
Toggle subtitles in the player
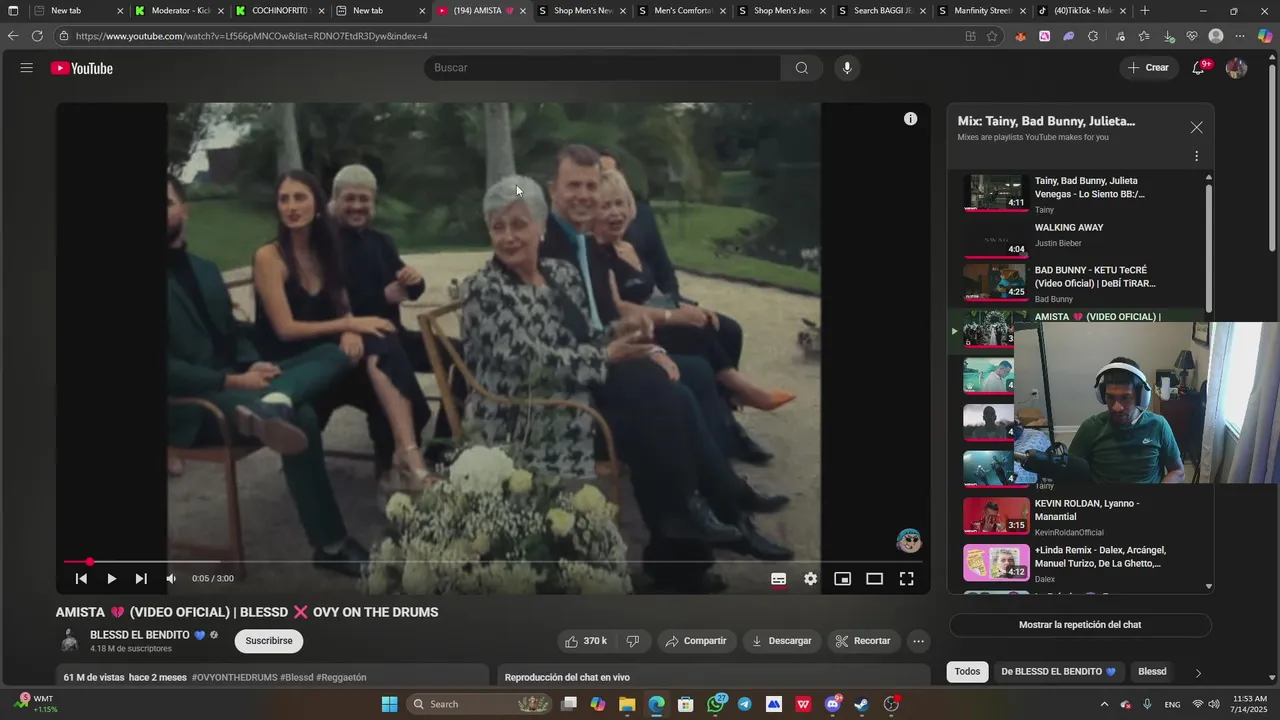778,579
